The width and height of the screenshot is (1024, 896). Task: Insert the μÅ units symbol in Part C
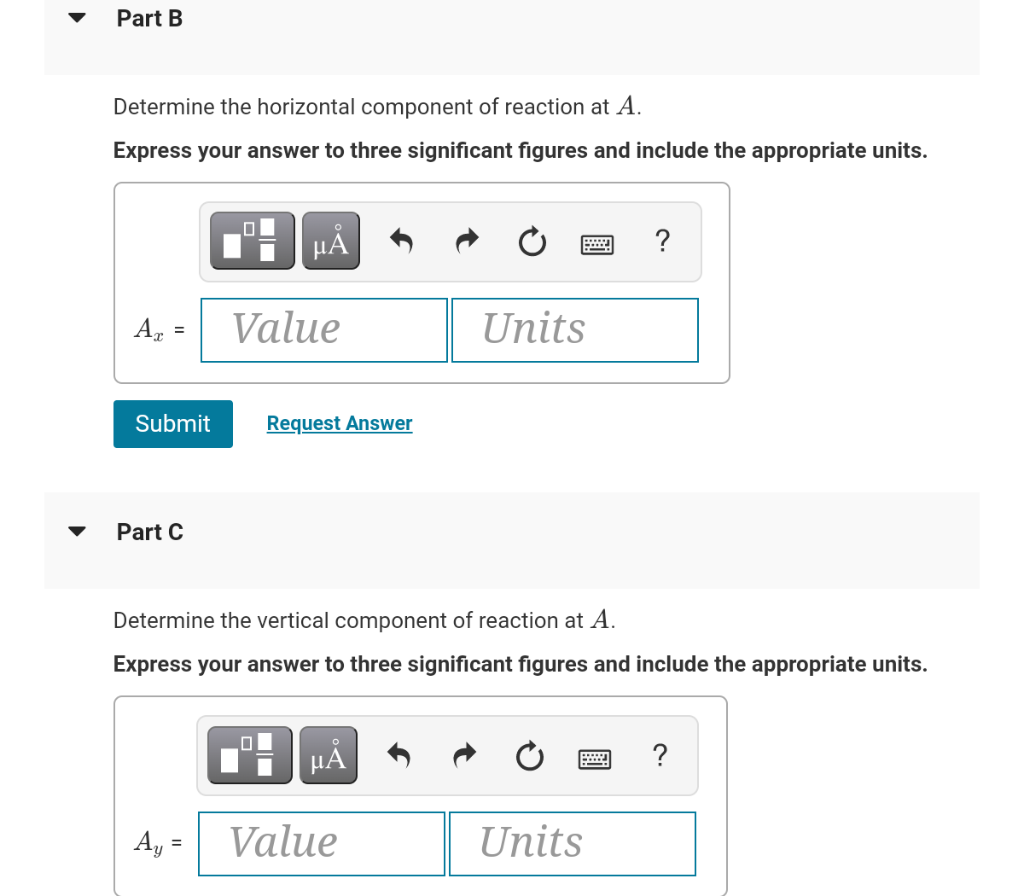328,754
